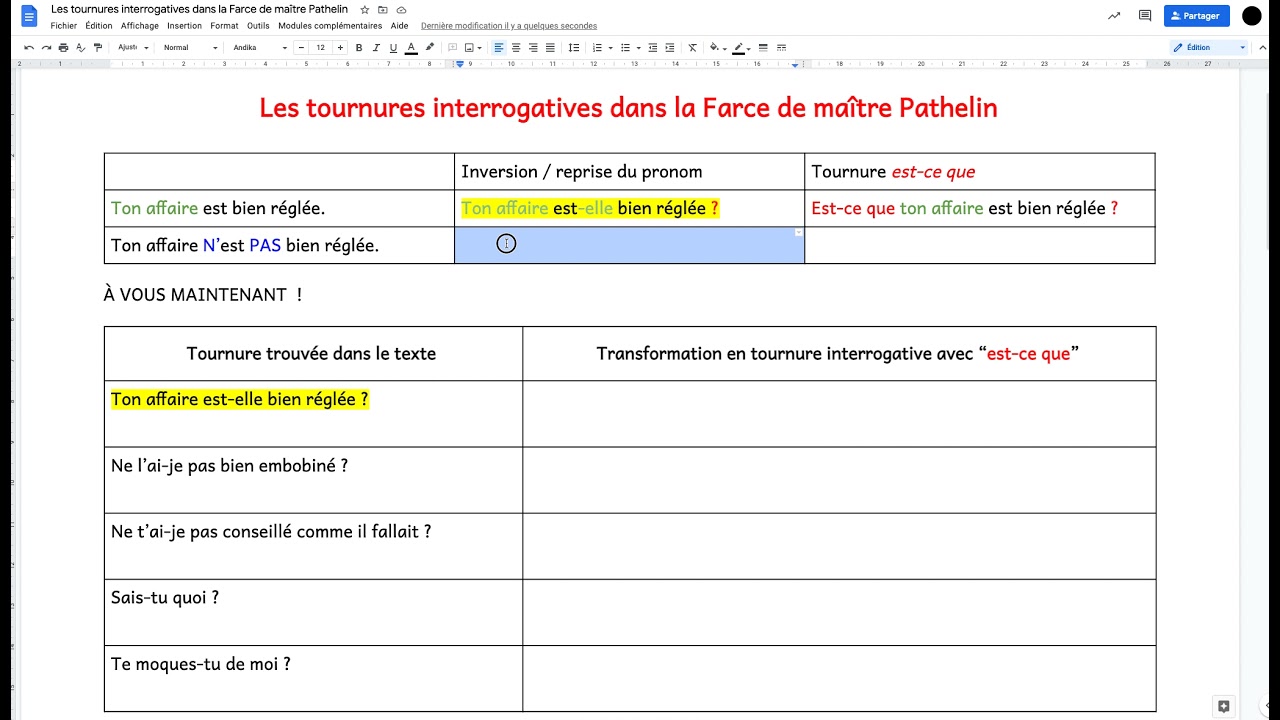This screenshot has width=1280, height=720.
Task: Open the Explore button at bottom right
Action: [1224, 706]
